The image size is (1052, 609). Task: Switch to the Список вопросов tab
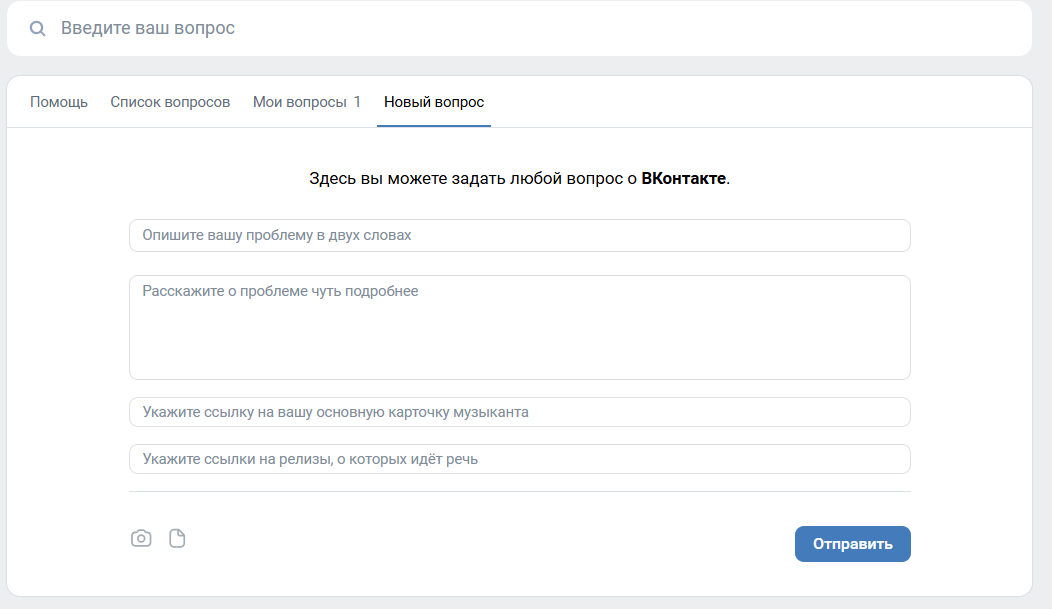[170, 102]
